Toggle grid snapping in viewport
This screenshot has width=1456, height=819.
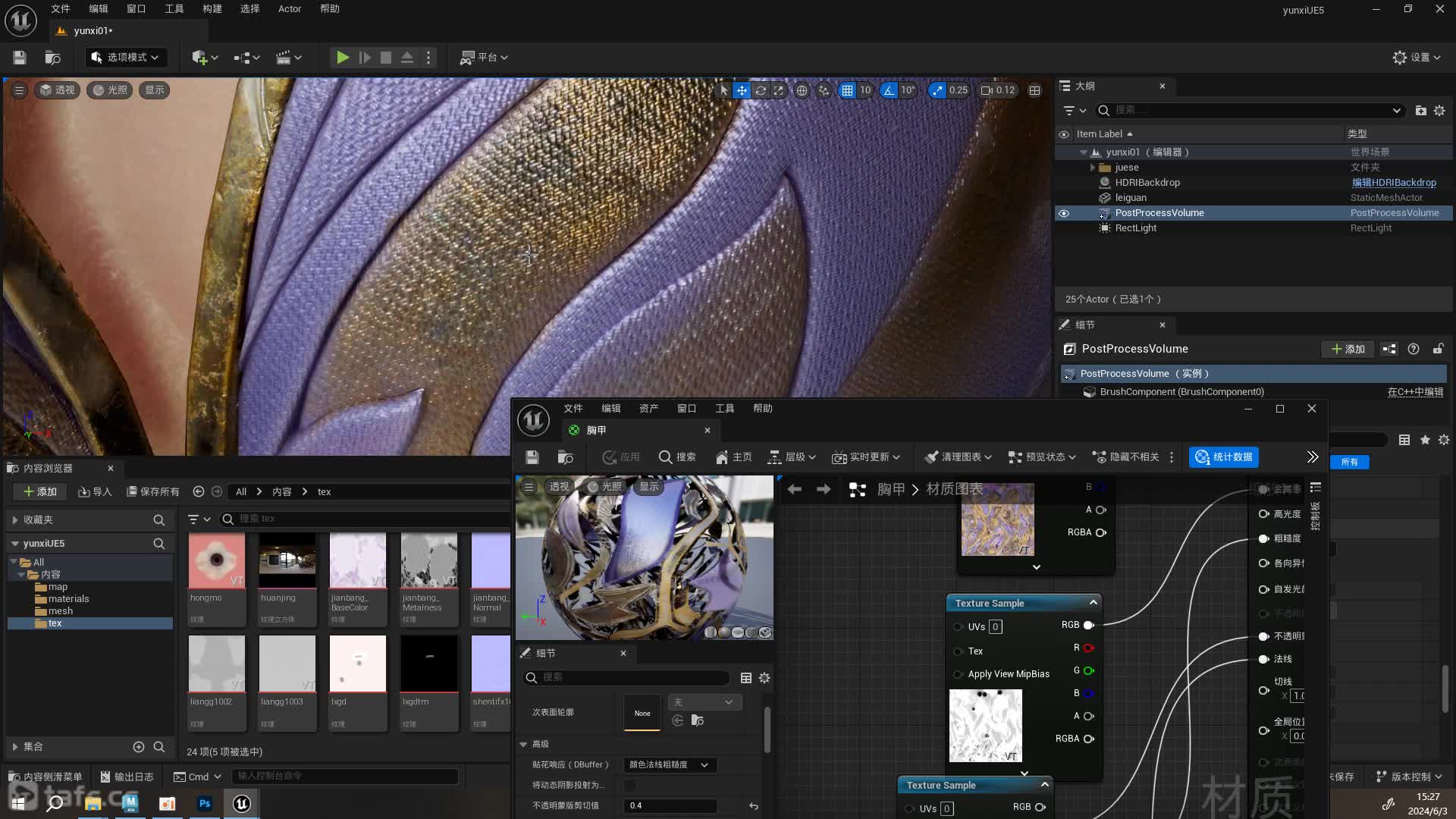[x=847, y=90]
